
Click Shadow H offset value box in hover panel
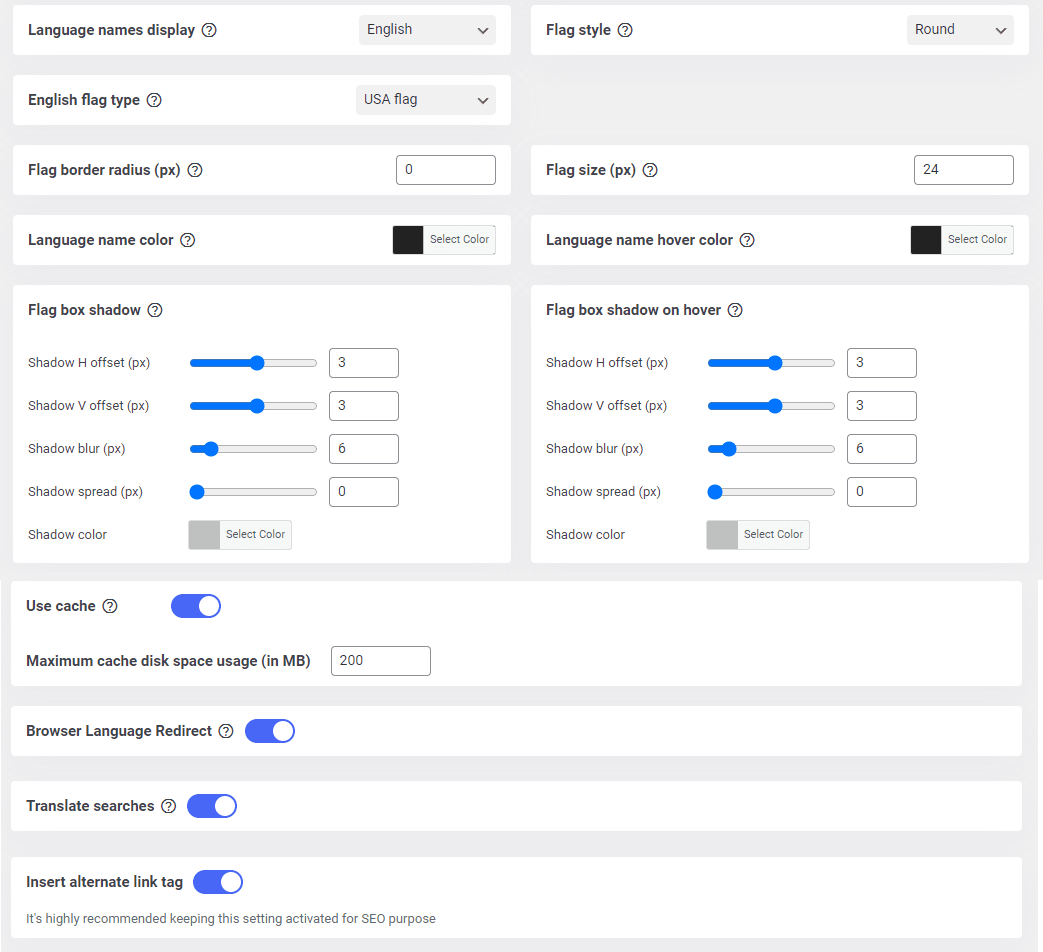point(881,363)
